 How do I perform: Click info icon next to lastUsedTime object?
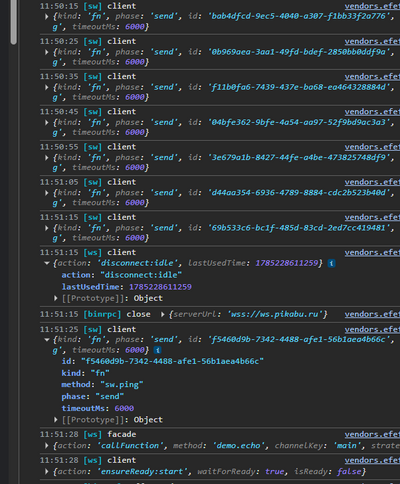(331, 263)
